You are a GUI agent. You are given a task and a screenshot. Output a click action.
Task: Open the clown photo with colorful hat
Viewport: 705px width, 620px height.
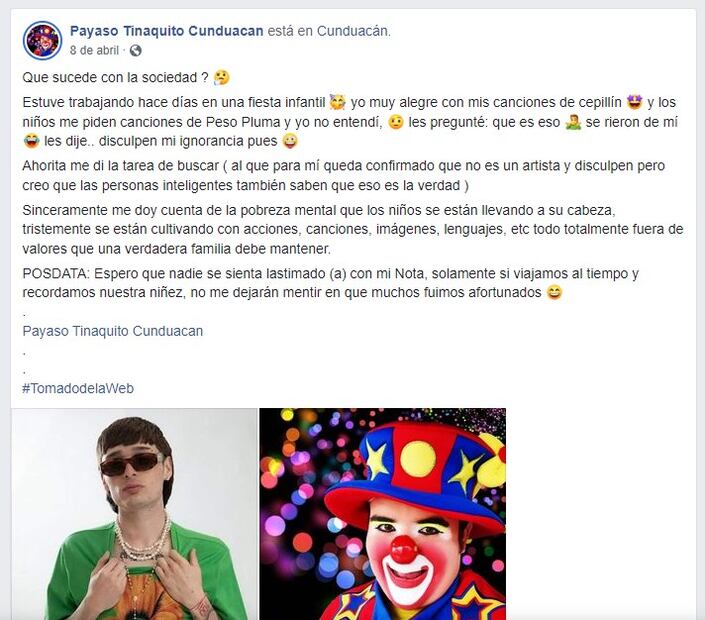click(383, 514)
